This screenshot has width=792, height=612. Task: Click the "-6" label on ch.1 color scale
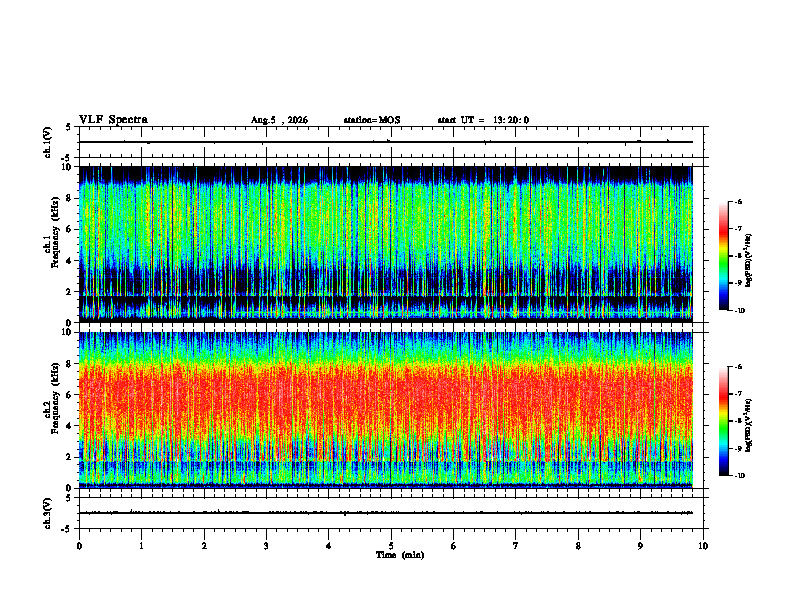[x=738, y=202]
